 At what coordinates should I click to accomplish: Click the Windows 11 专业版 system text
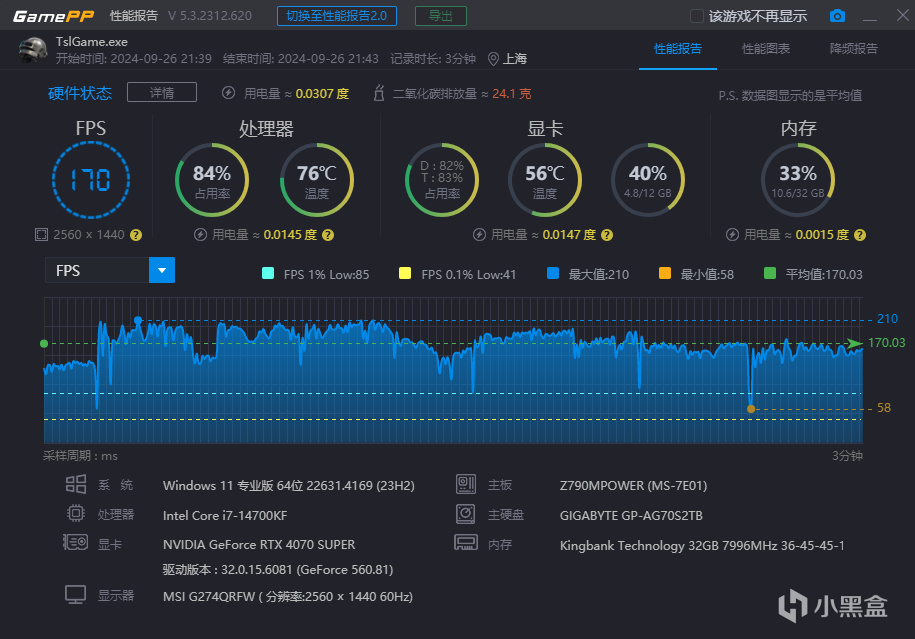pyautogui.click(x=289, y=486)
